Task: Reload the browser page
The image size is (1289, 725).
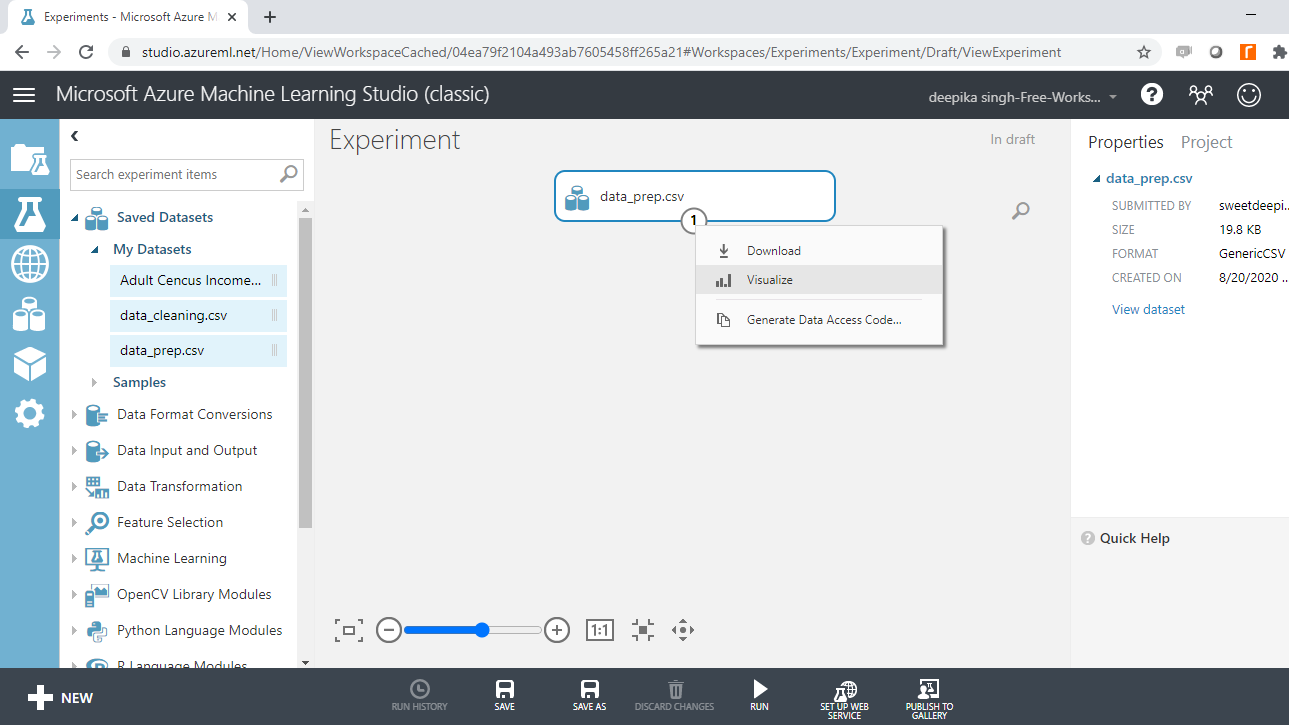Action: point(86,52)
